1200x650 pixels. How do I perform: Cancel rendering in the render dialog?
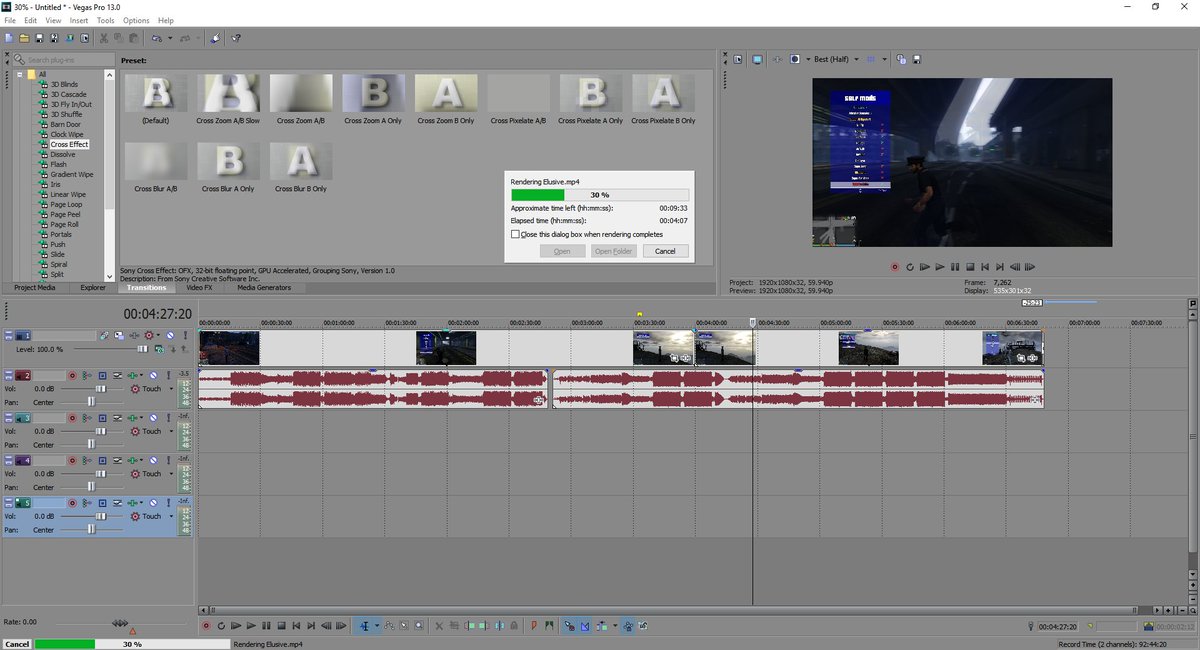(665, 251)
